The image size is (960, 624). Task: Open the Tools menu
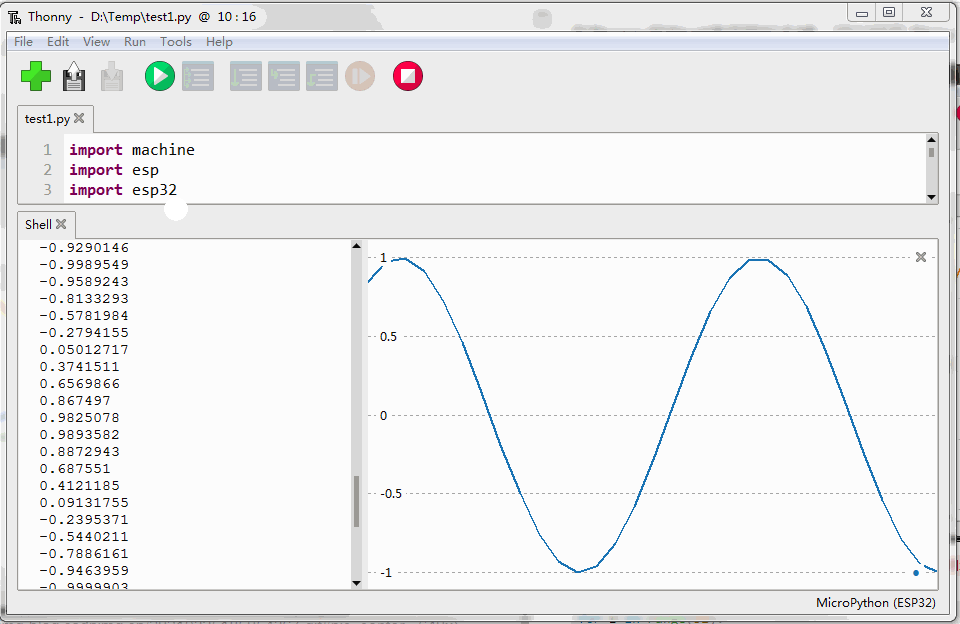coord(176,42)
